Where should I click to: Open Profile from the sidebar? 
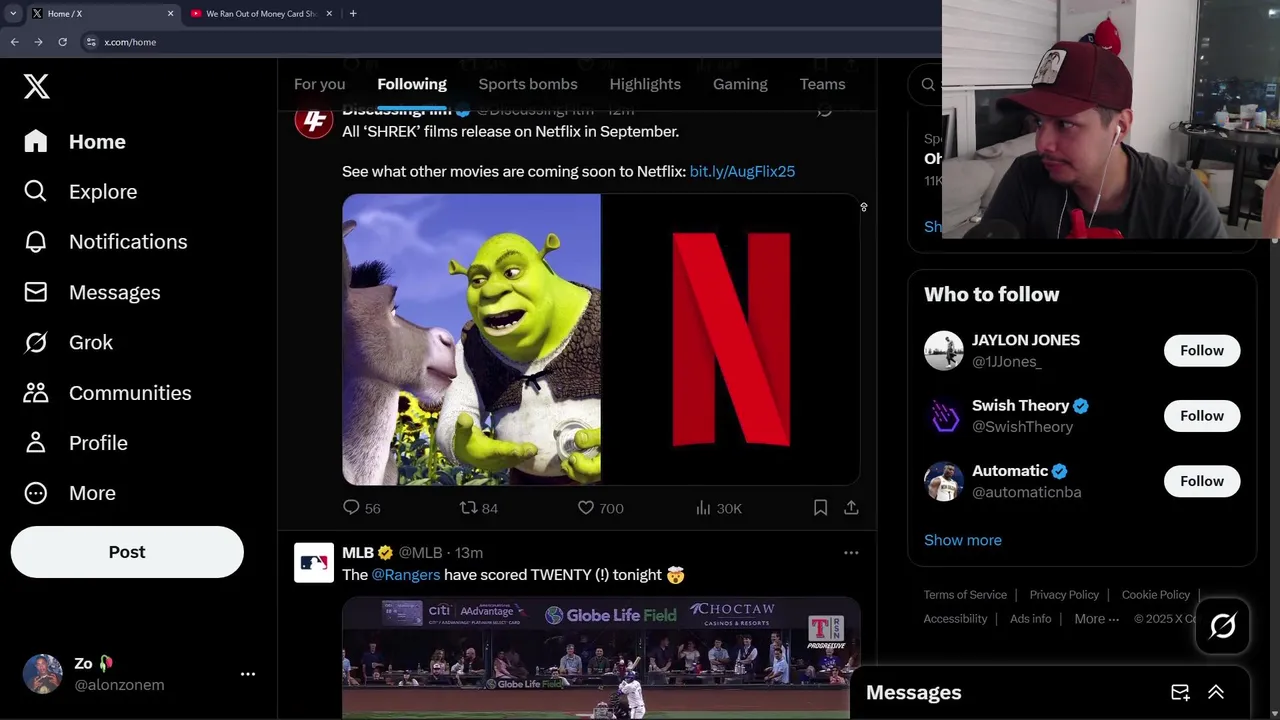click(x=75, y=443)
